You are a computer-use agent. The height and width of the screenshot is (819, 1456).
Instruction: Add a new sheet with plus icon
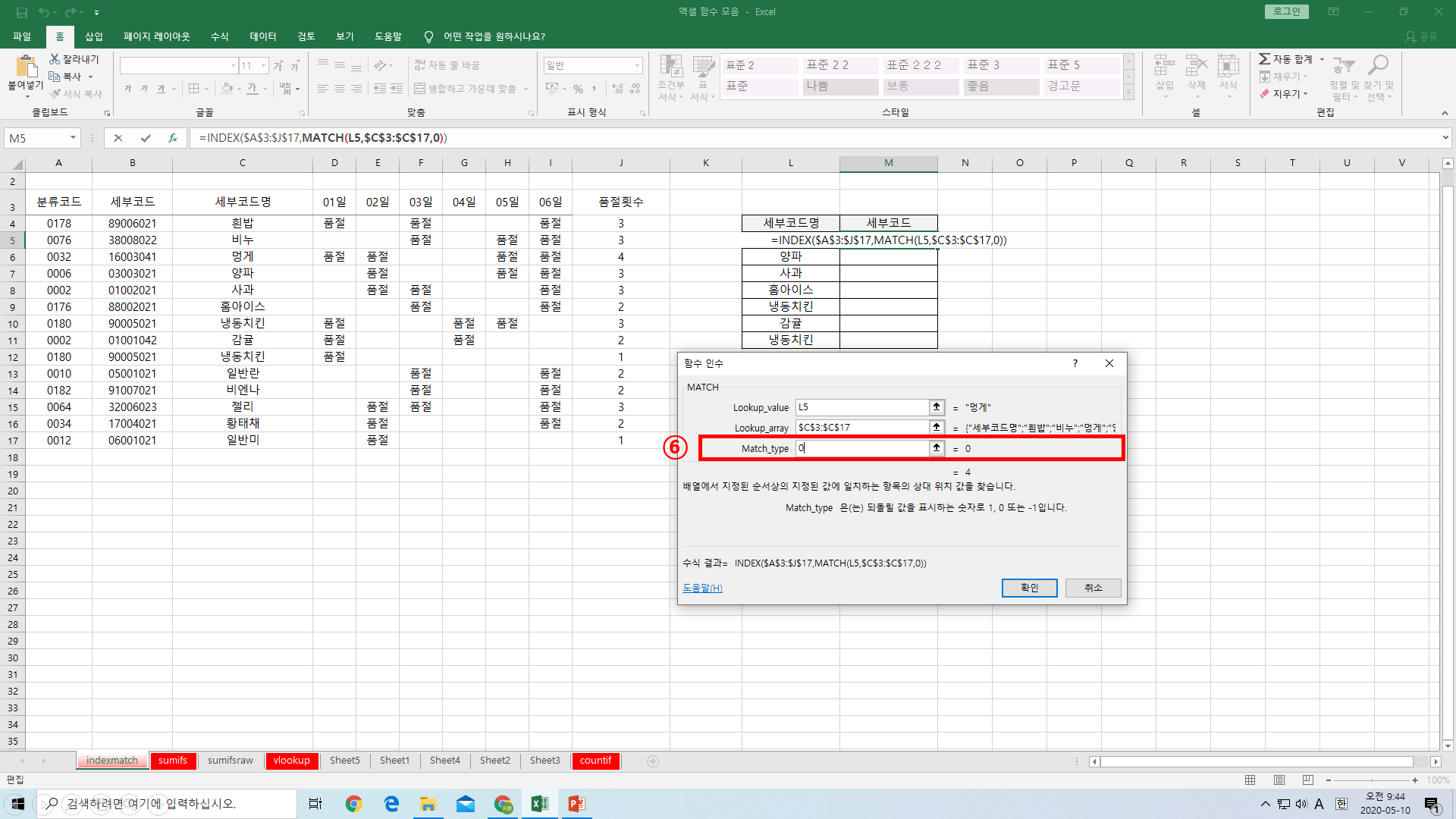pyautogui.click(x=653, y=761)
